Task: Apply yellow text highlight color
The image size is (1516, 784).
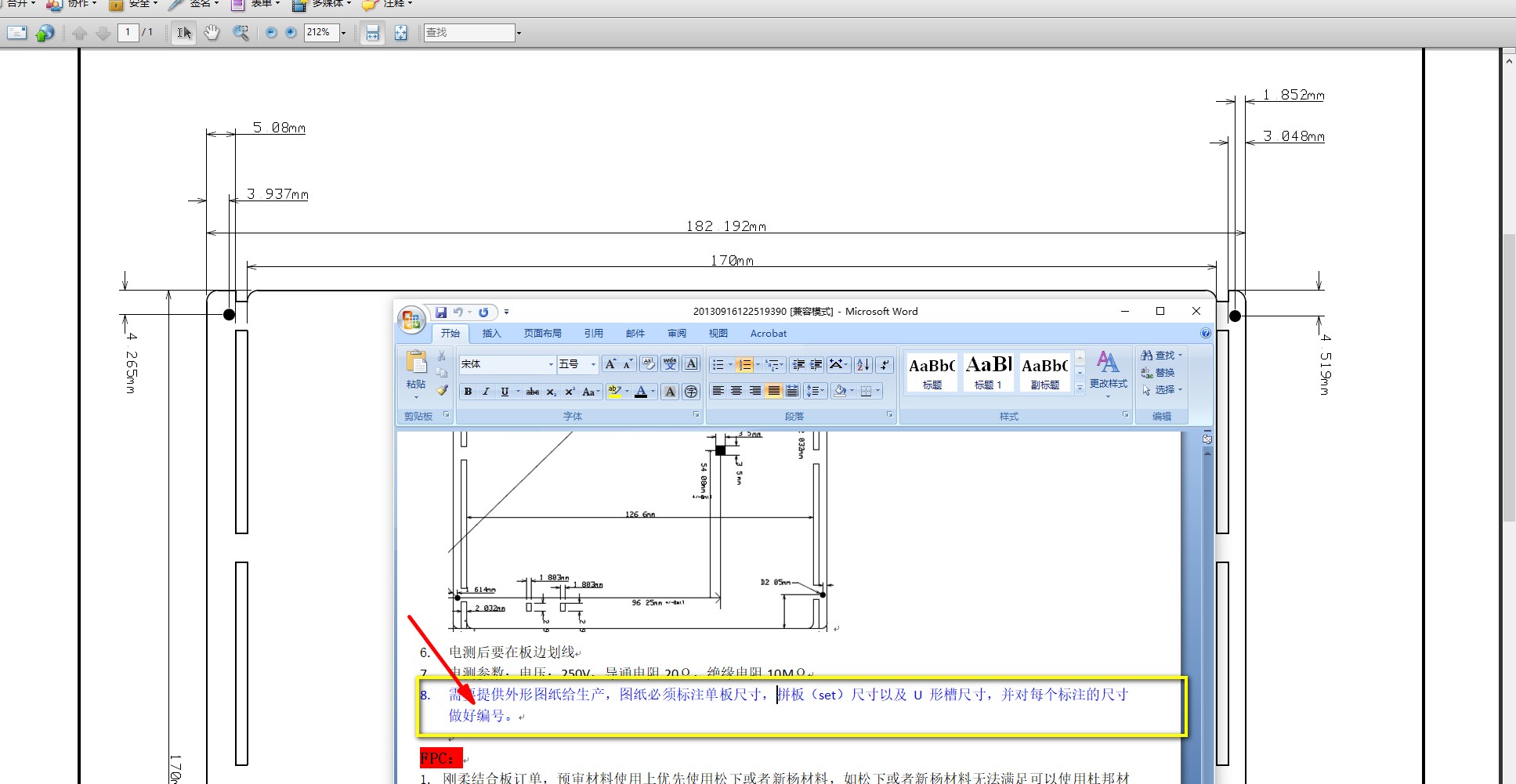Action: [x=615, y=392]
